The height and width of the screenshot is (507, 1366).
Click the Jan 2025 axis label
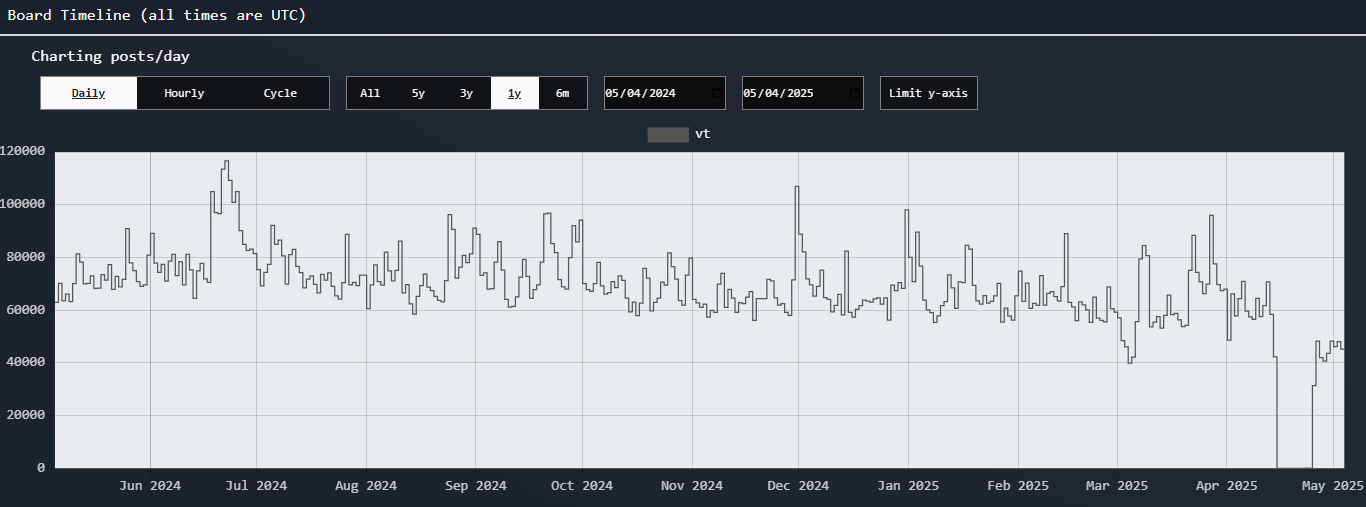[x=908, y=486]
